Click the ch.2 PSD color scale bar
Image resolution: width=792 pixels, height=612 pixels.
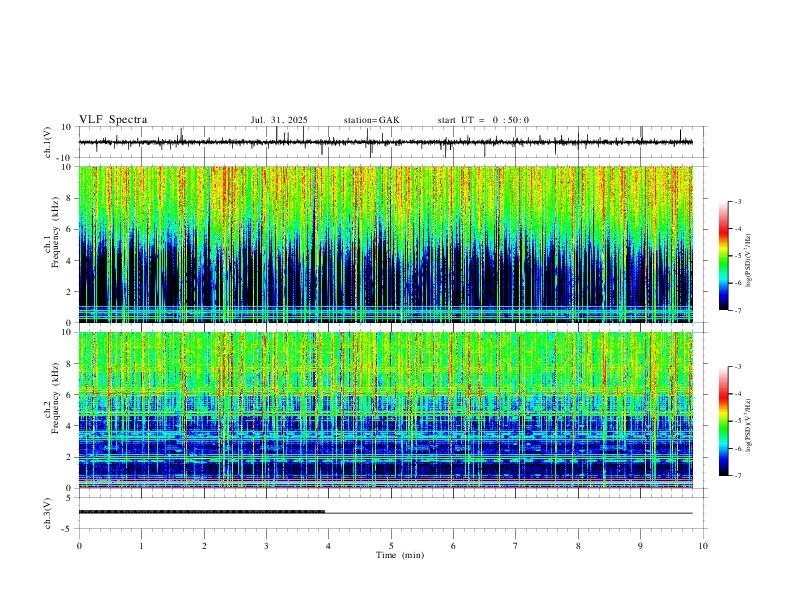pos(723,421)
